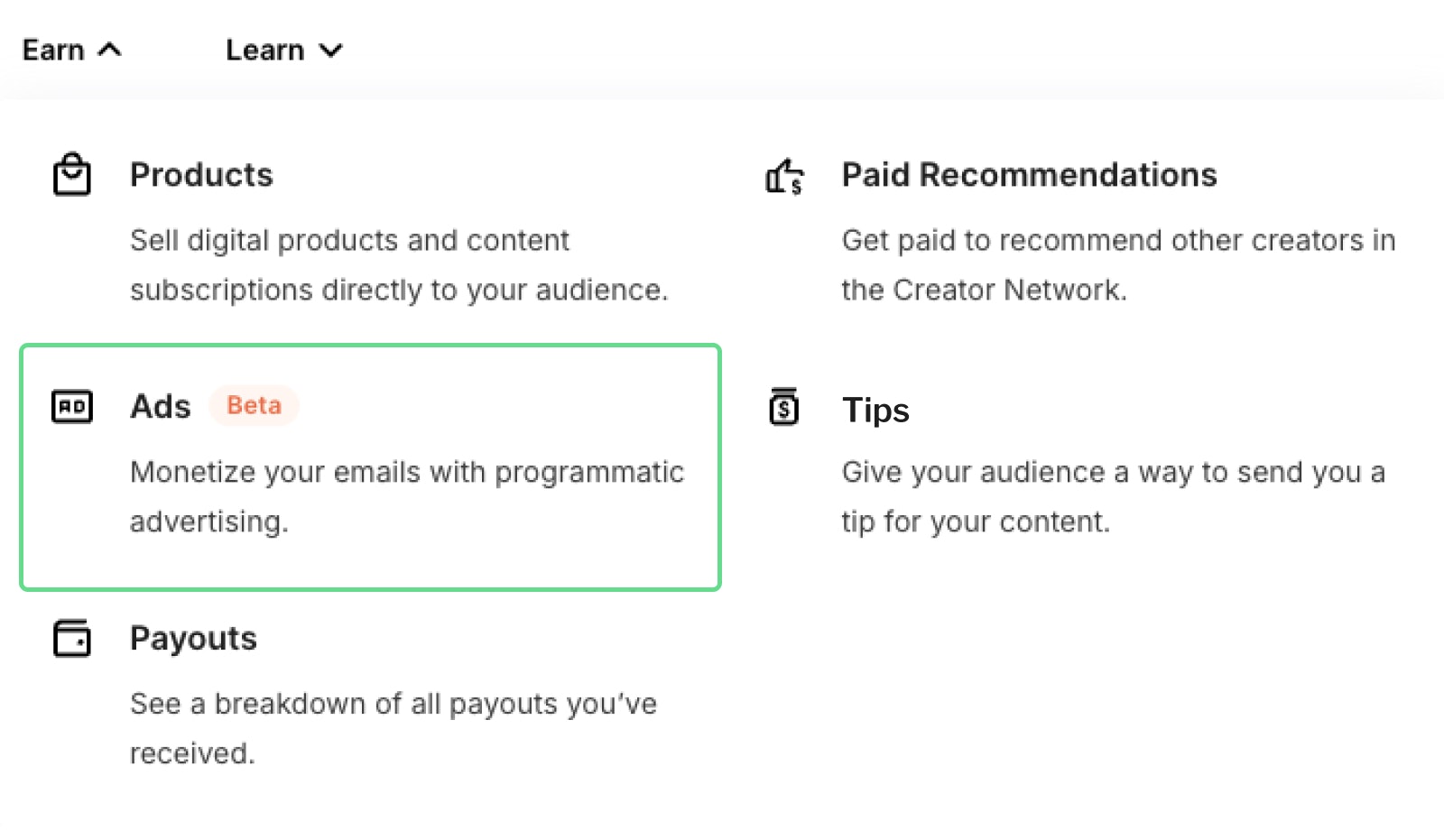Collapse the Earn menu chevron
This screenshot has height=840, width=1444.
[109, 50]
